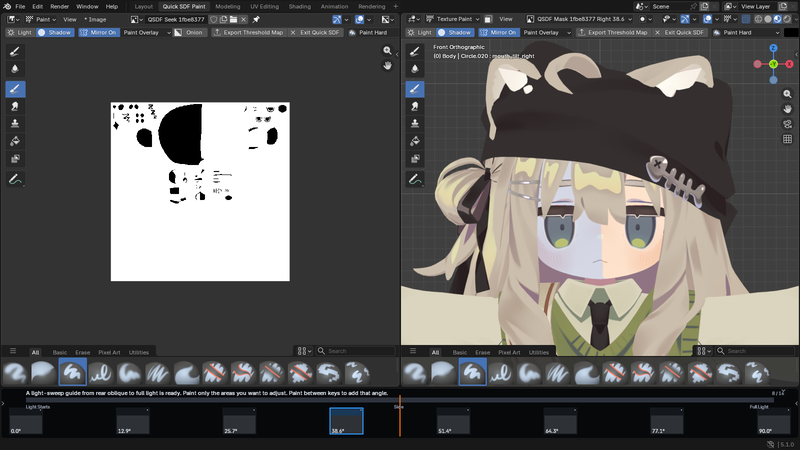Open the image editor type dropdown
The image size is (800, 450).
13,19
